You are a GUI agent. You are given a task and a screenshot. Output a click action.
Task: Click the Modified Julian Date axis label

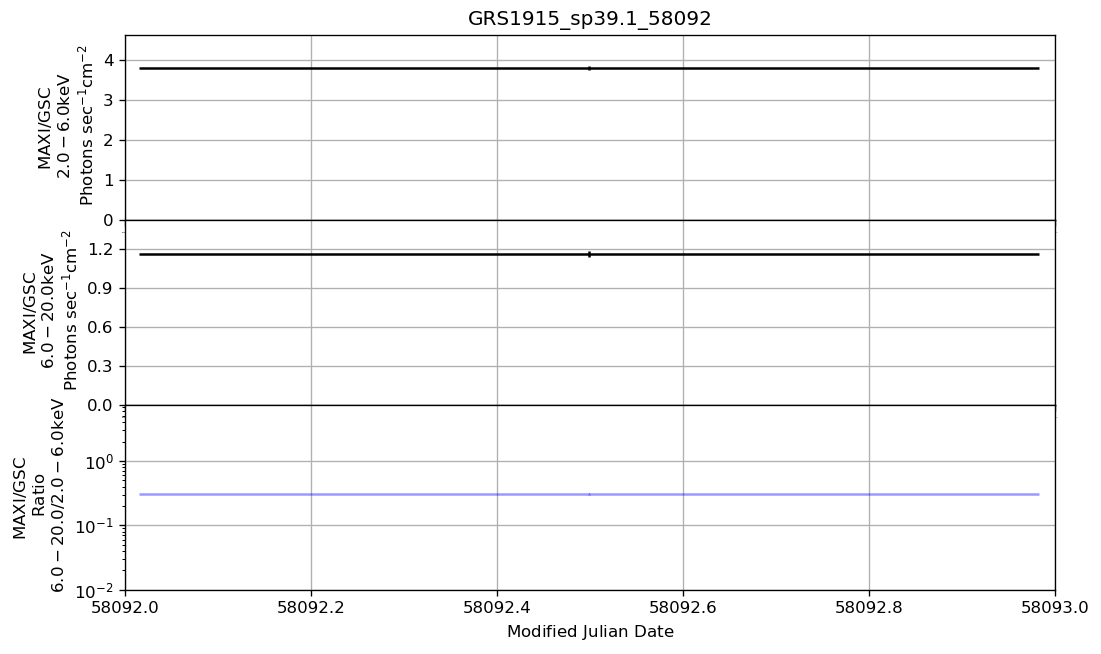click(x=590, y=632)
